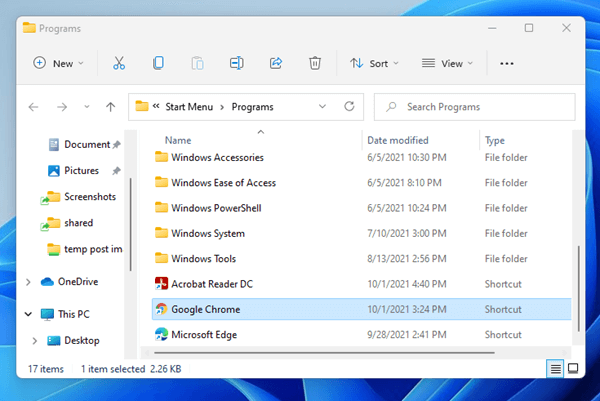Show hidden breadcrumb path chevrons
This screenshot has width=600, height=401.
pyautogui.click(x=156, y=106)
